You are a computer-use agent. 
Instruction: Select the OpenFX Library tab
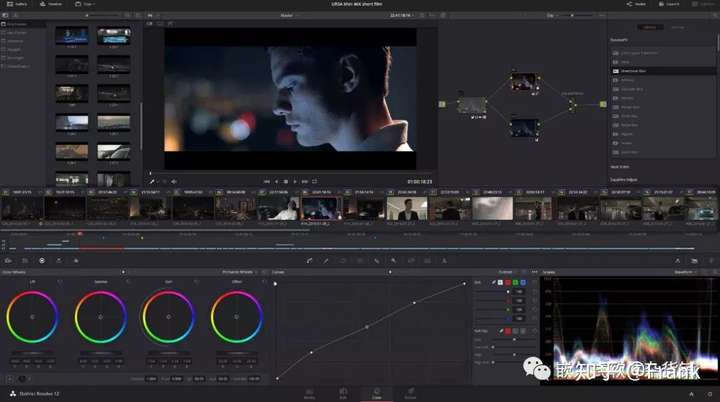coord(650,28)
